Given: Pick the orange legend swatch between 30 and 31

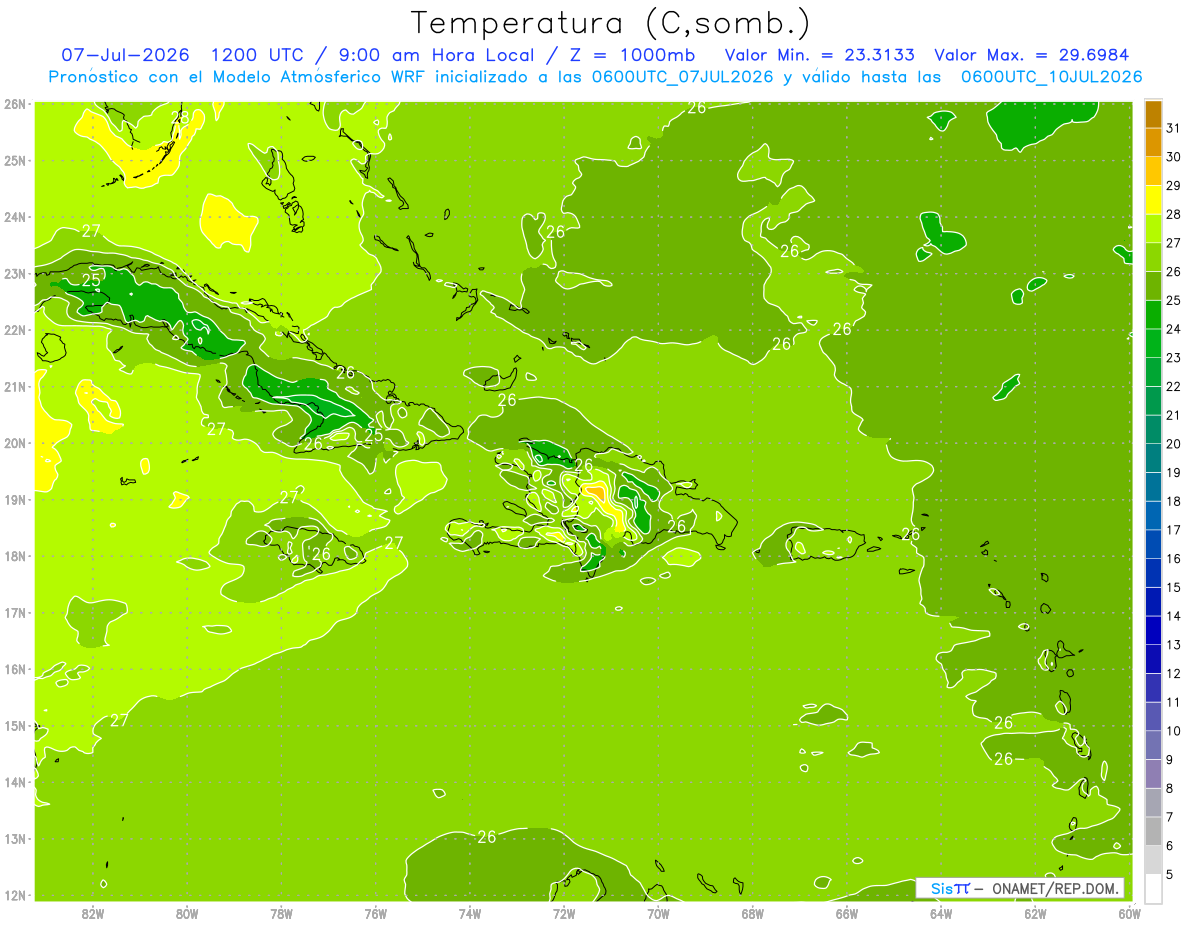Looking at the screenshot, I should pyautogui.click(x=1153, y=142).
